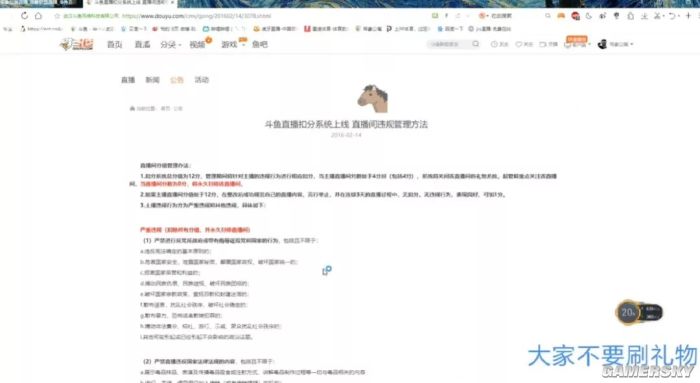Click the red round extension icon
The width and height of the screenshot is (700, 383).
pyautogui.click(x=575, y=16)
